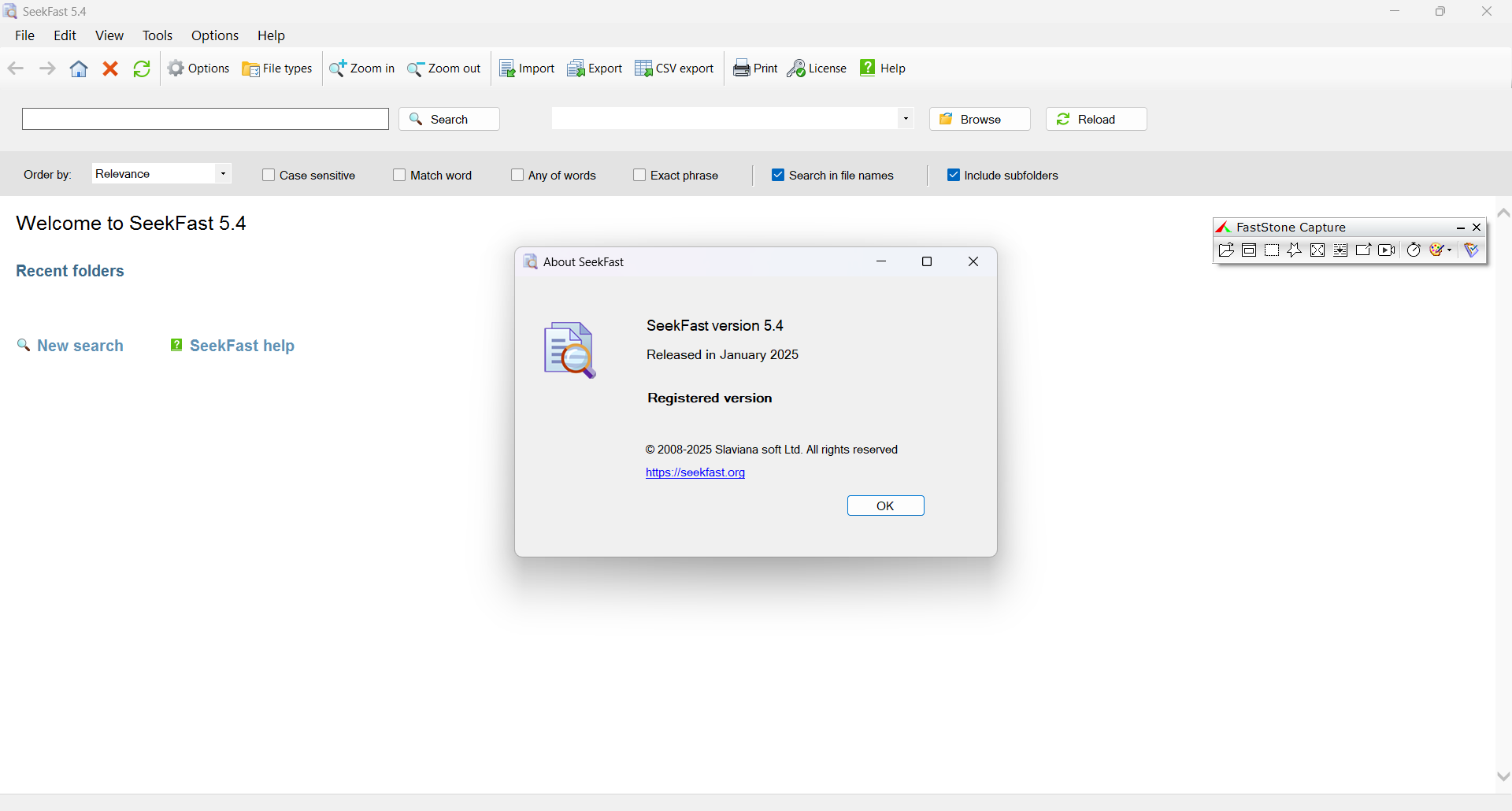Click the SeekFast document-magnifier logo in dialog
Image resolution: width=1512 pixels, height=811 pixels.
(569, 350)
